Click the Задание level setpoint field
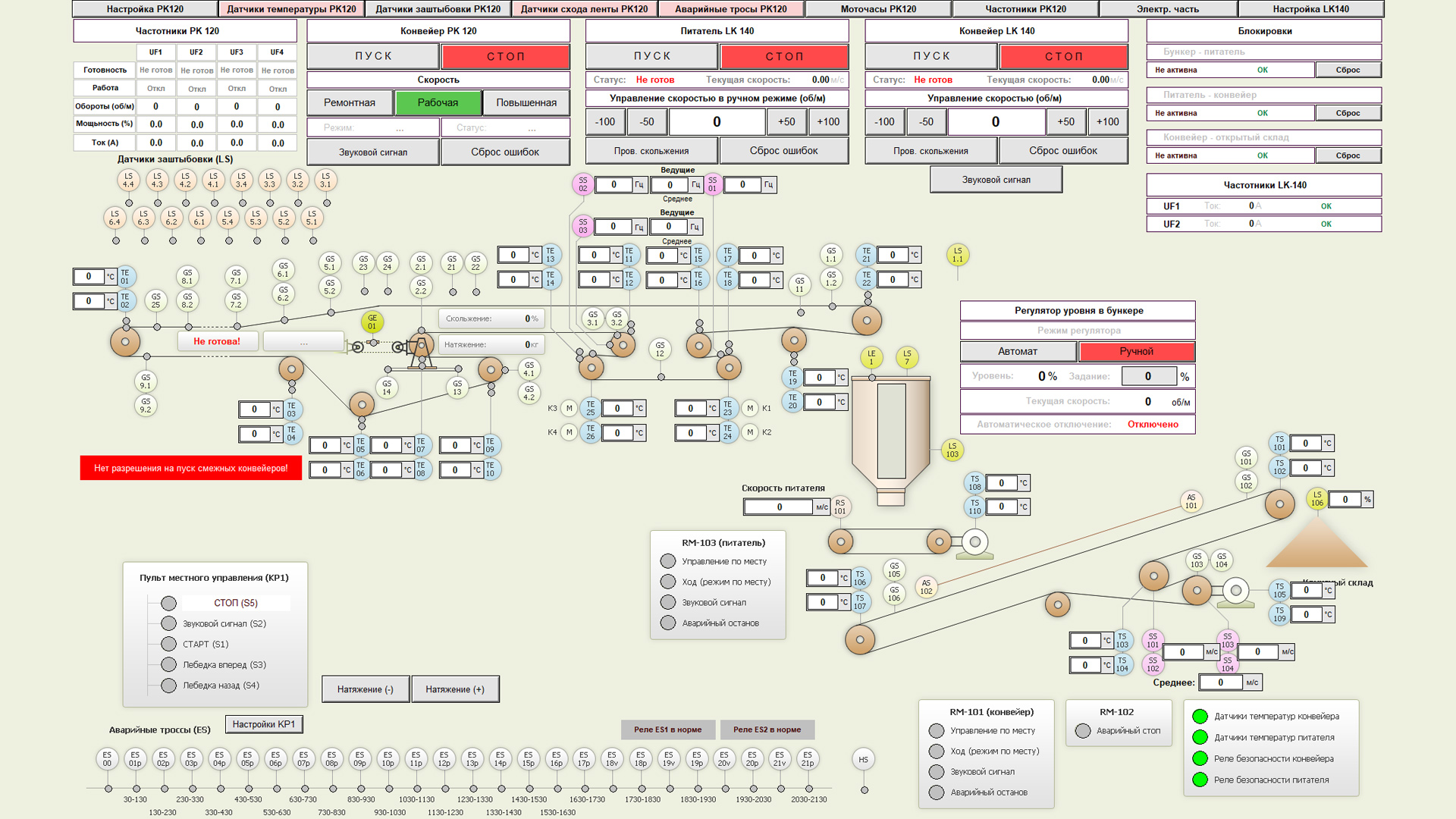This screenshot has width=1456, height=819. point(1148,376)
